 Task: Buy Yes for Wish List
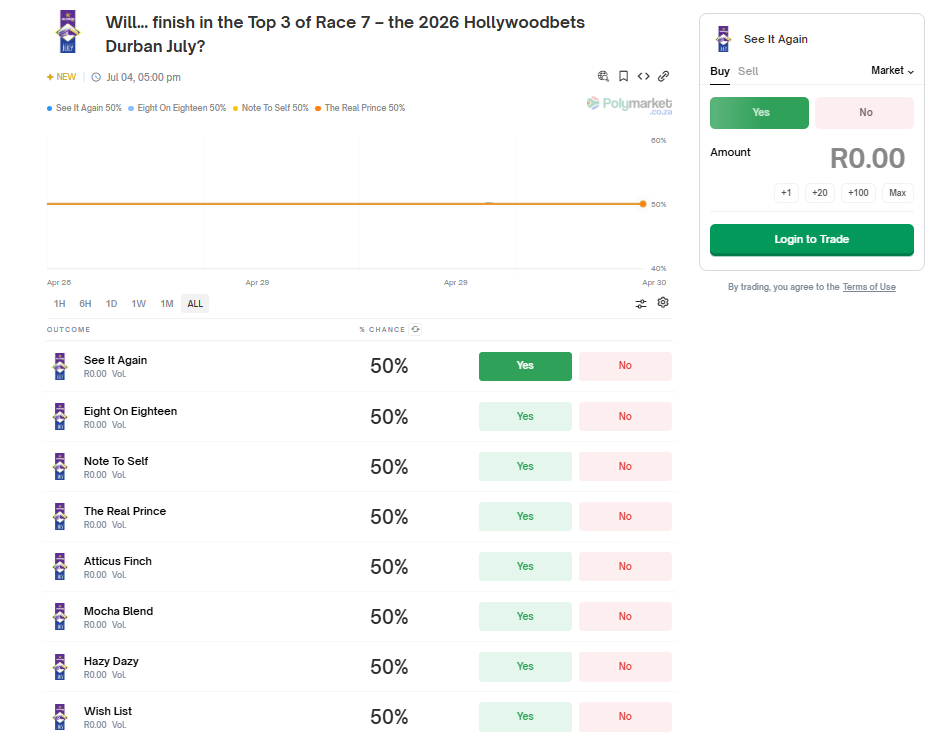click(525, 716)
